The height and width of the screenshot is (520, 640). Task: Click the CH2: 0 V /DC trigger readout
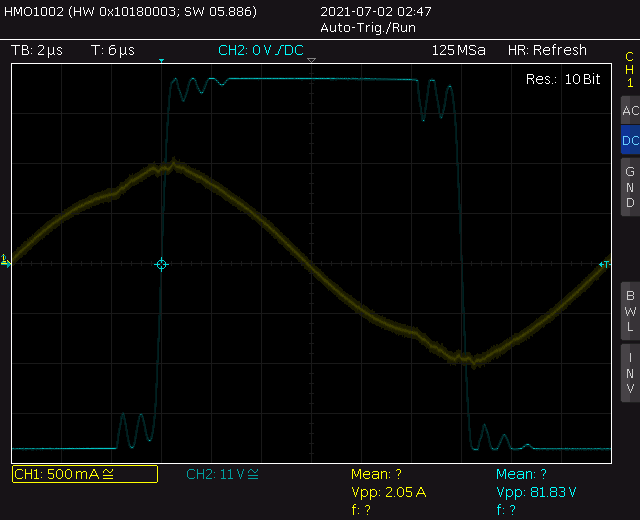pyautogui.click(x=261, y=50)
